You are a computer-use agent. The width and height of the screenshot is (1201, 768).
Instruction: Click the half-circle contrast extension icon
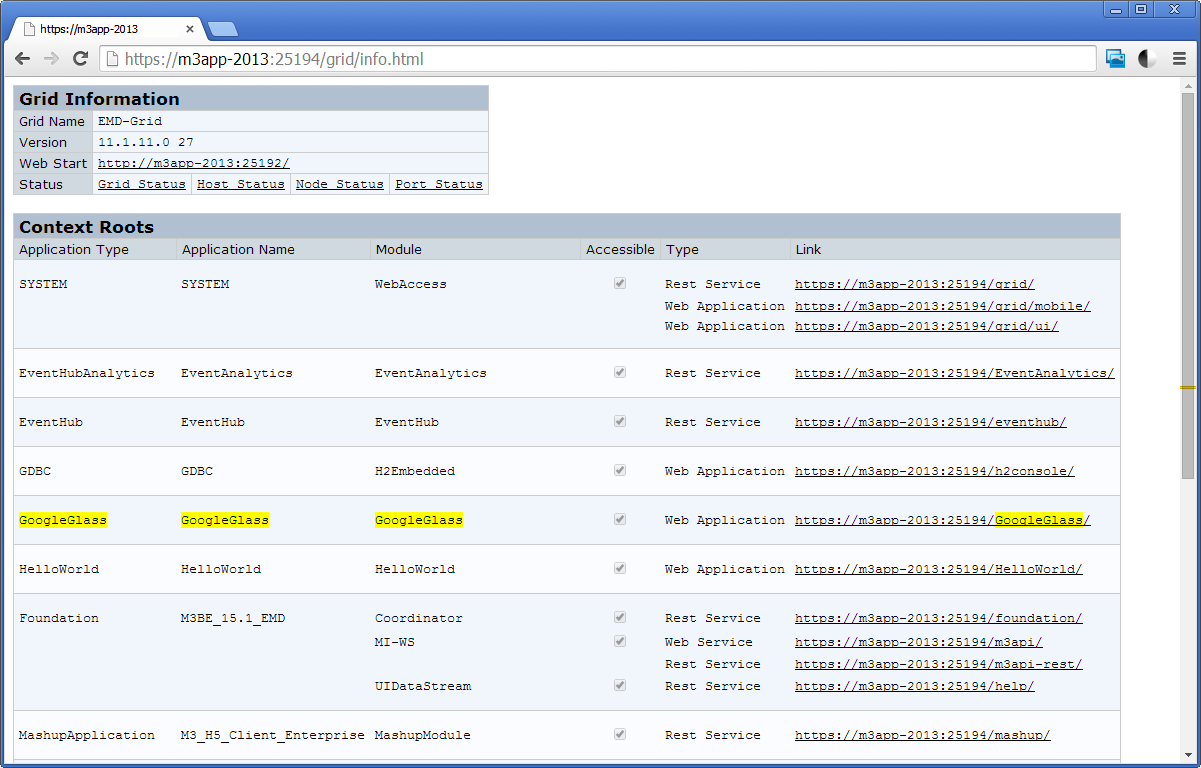[x=1147, y=59]
